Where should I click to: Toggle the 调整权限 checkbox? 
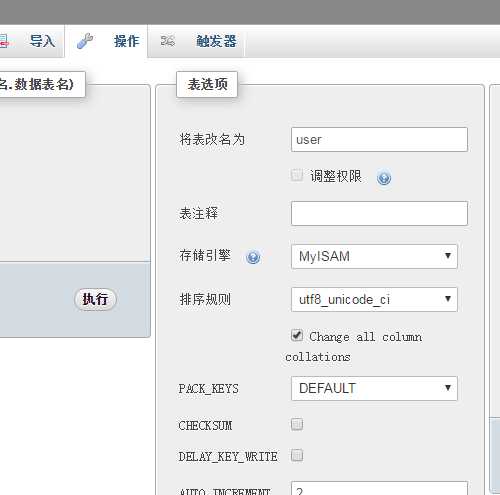[x=296, y=175]
